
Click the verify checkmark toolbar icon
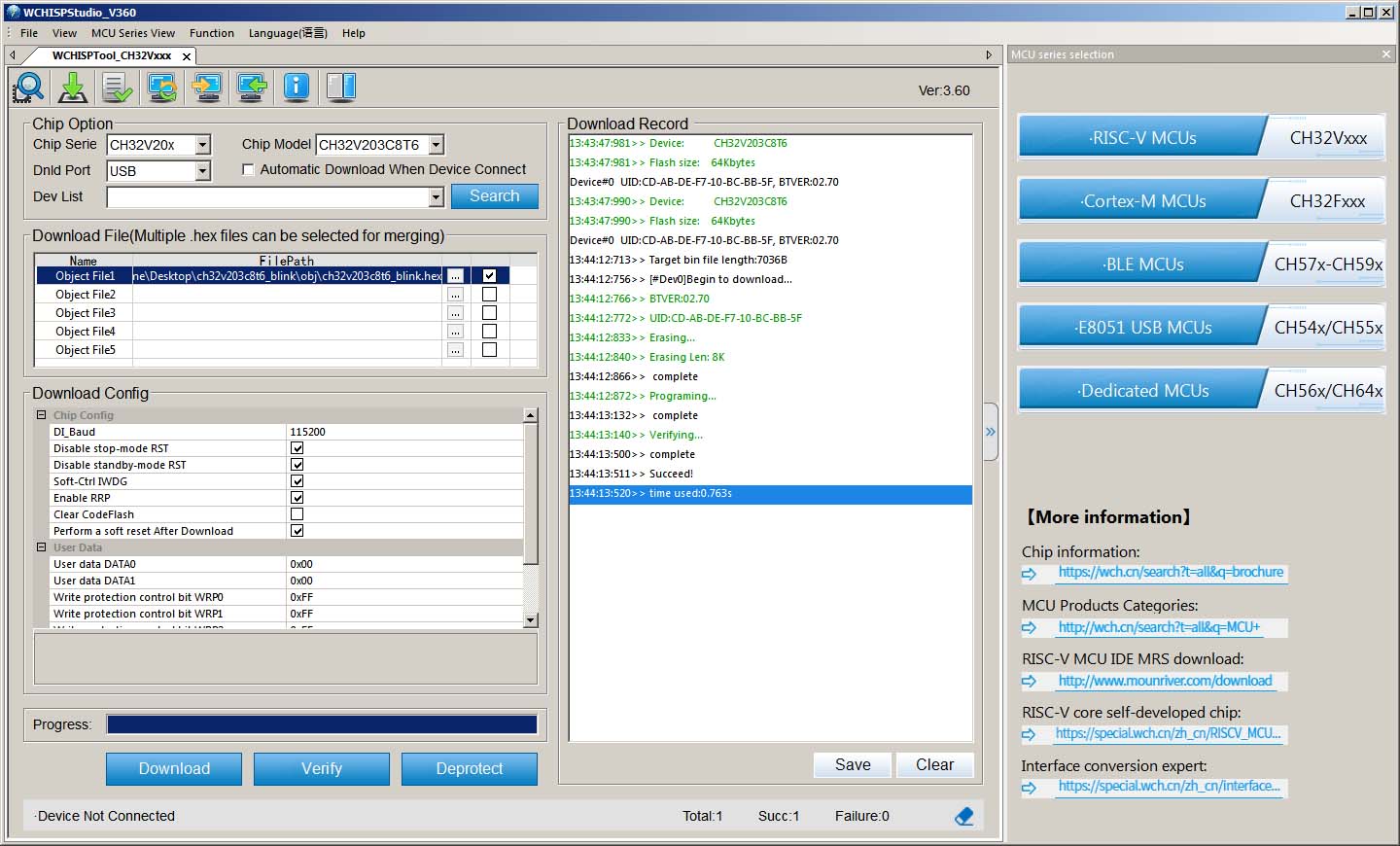pyautogui.click(x=118, y=88)
